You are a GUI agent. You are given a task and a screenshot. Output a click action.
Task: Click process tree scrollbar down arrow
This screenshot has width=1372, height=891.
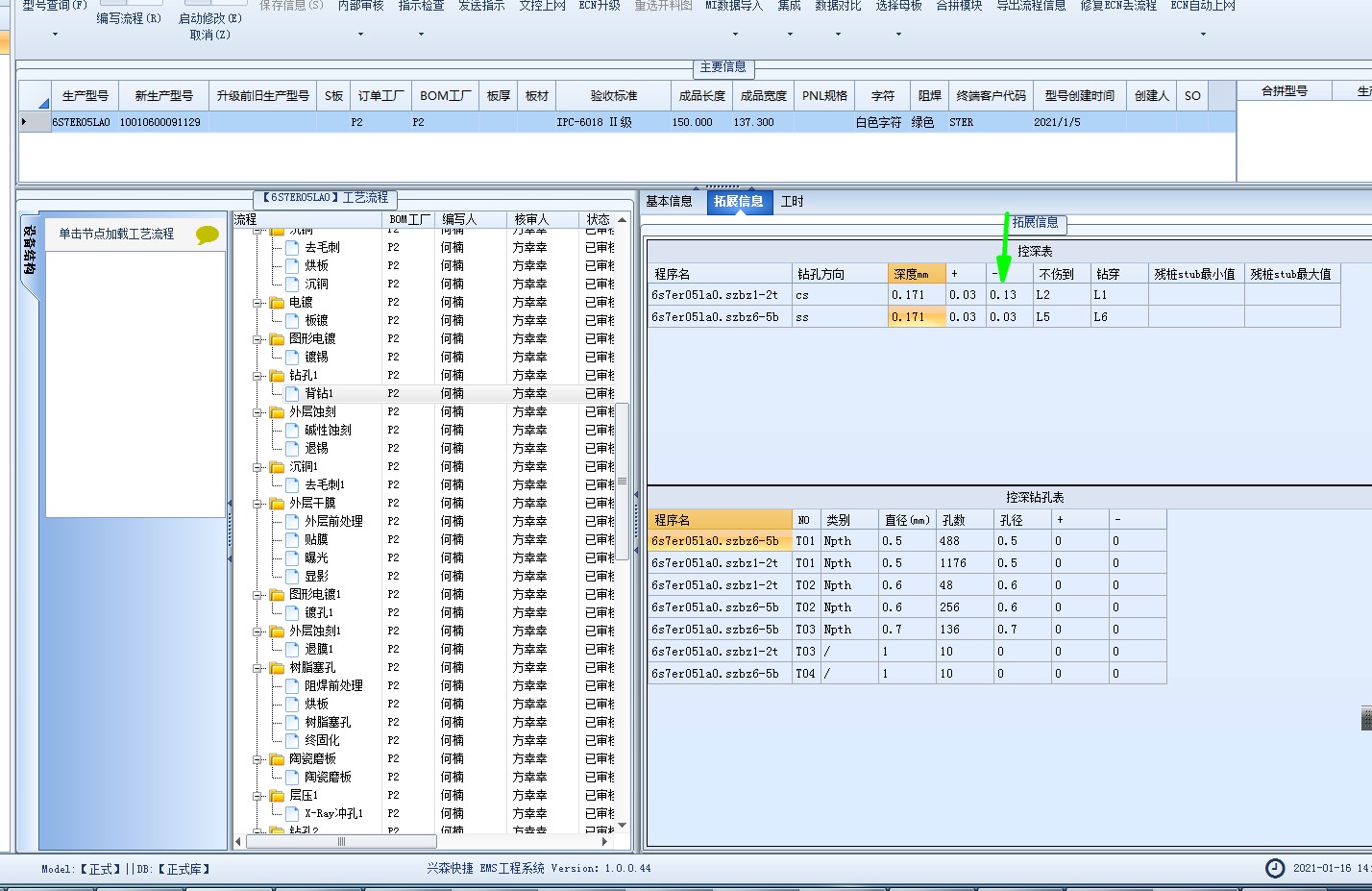coord(622,825)
